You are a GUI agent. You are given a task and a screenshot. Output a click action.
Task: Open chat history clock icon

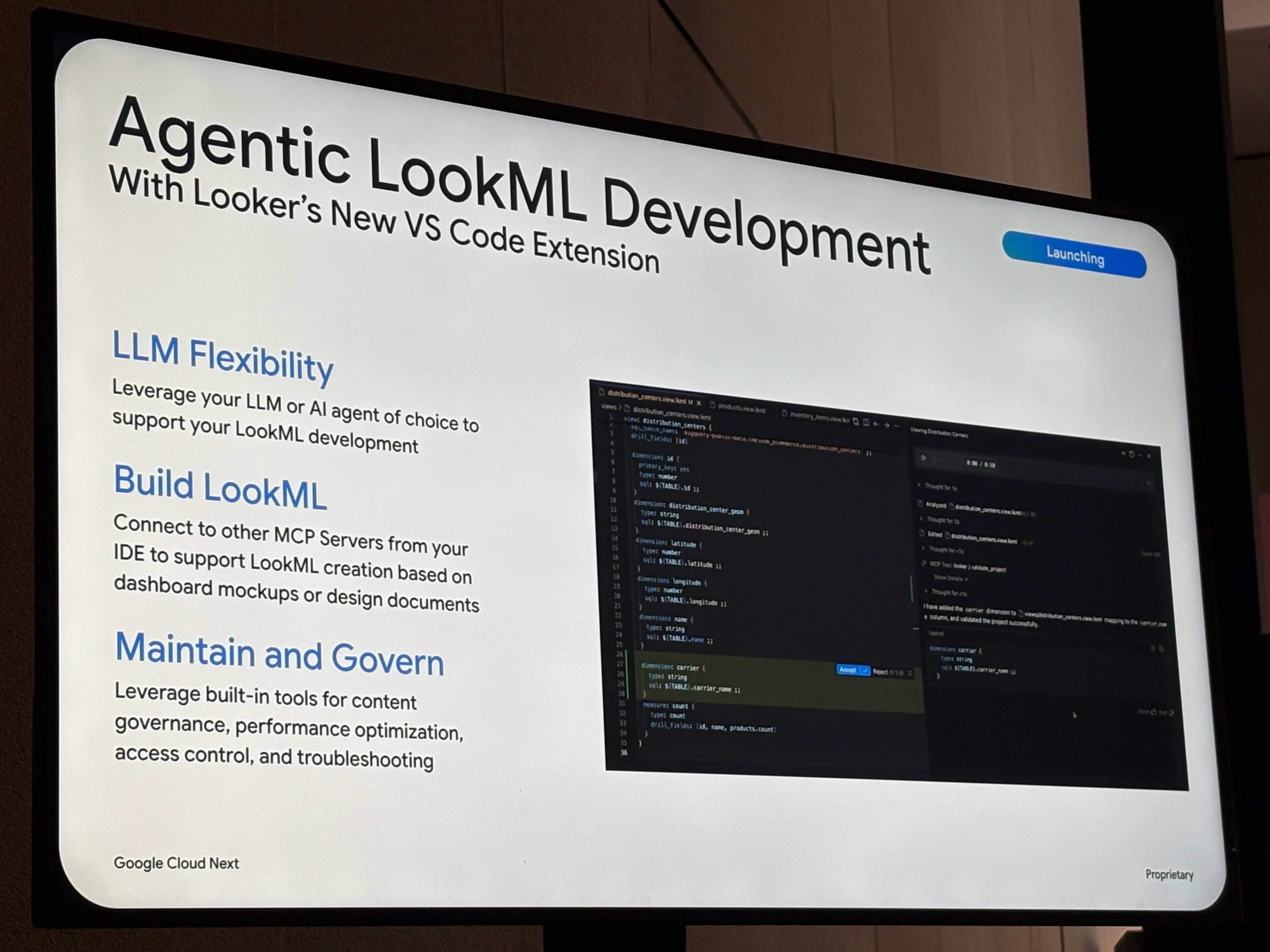(x=1132, y=455)
